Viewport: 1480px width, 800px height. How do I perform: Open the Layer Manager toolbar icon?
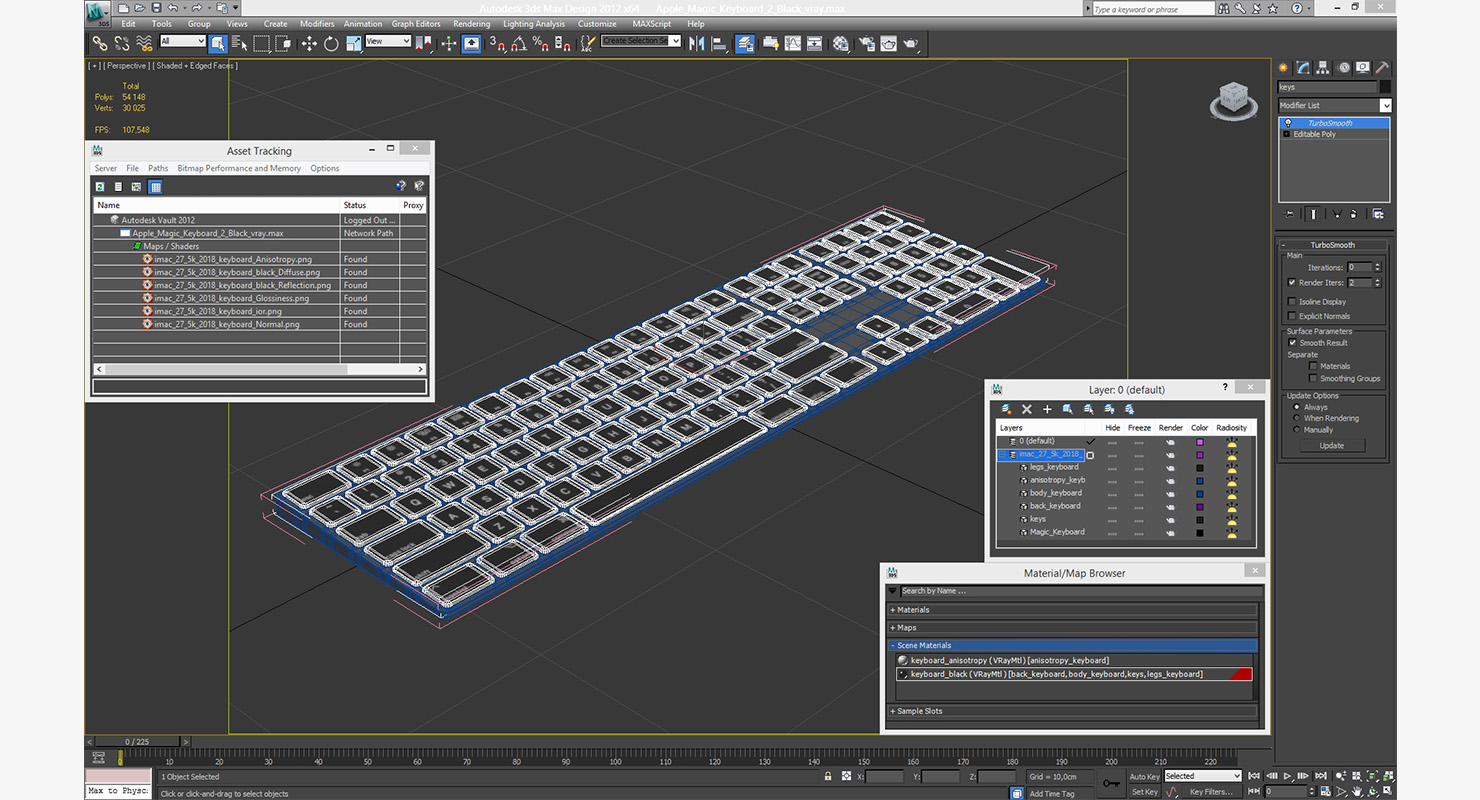(745, 44)
